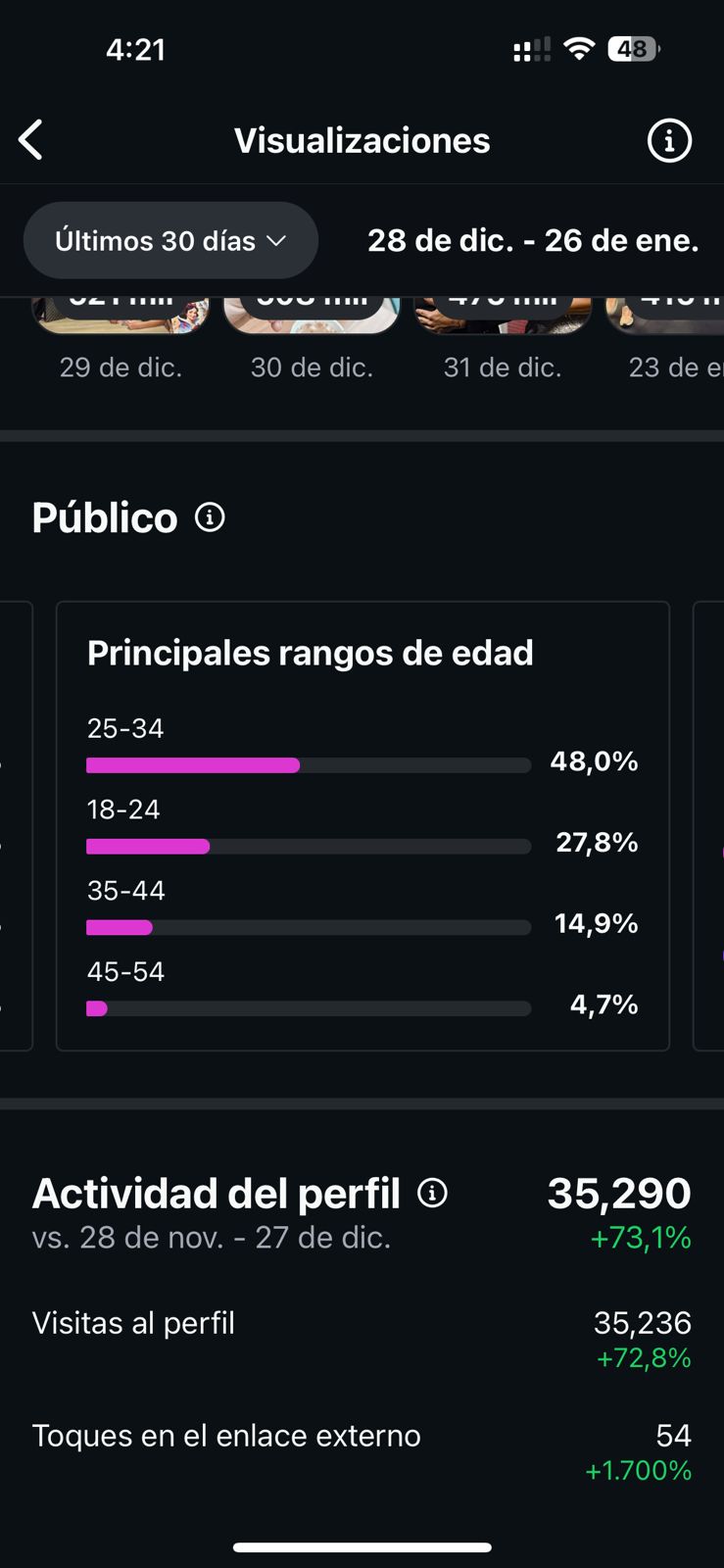The image size is (724, 1568).
Task: Open the Últimos 30 días dropdown
Action: (x=170, y=241)
